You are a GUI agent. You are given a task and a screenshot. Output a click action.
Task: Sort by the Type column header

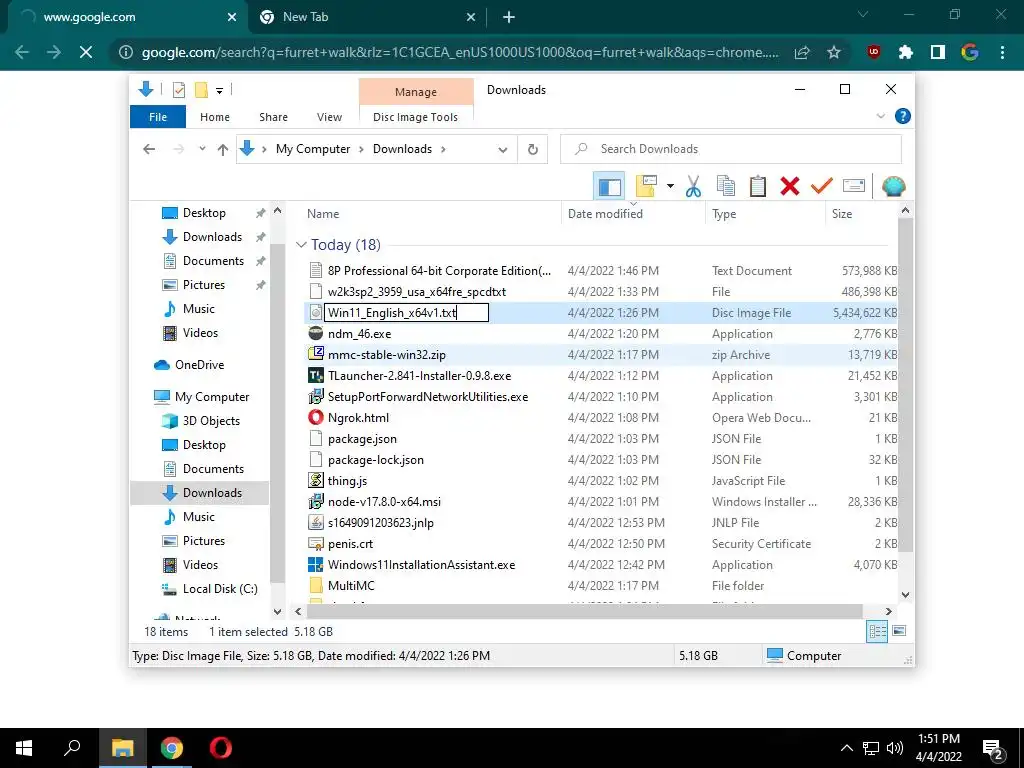724,214
